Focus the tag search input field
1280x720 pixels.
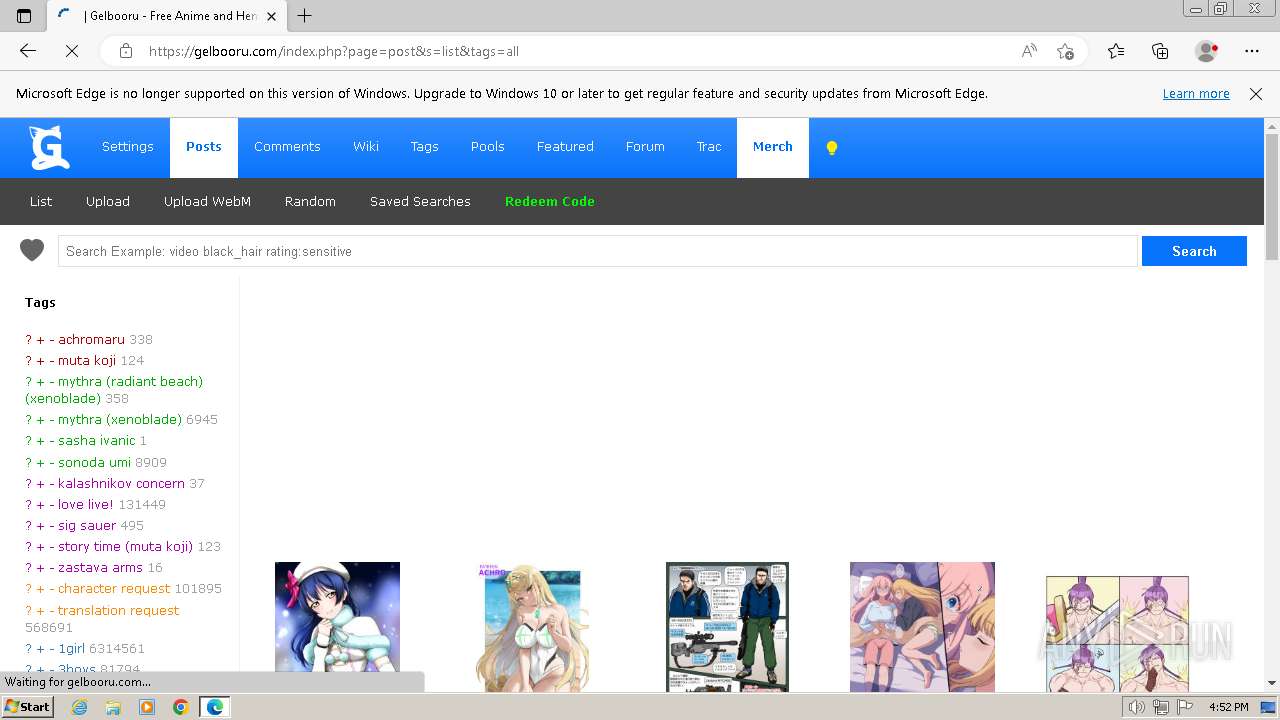[x=598, y=251]
